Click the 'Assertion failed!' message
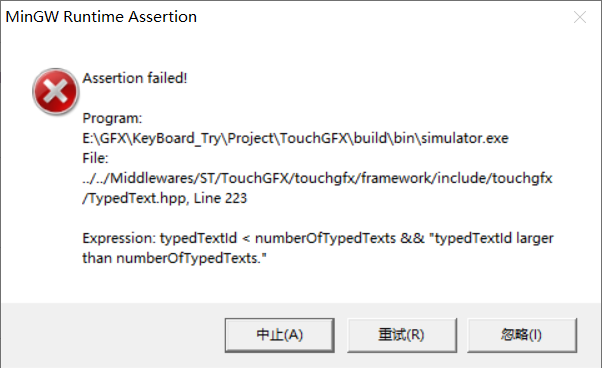This screenshot has height=368, width=602. tap(135, 78)
